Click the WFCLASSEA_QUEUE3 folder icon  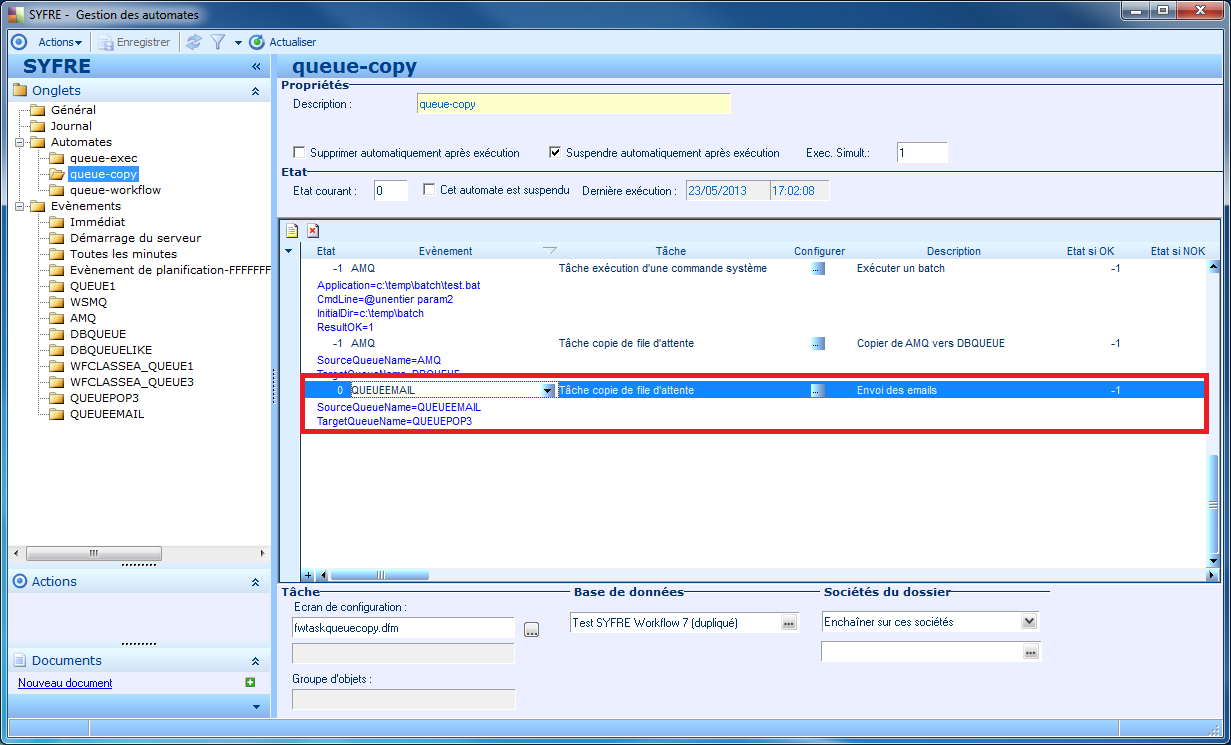(x=56, y=382)
